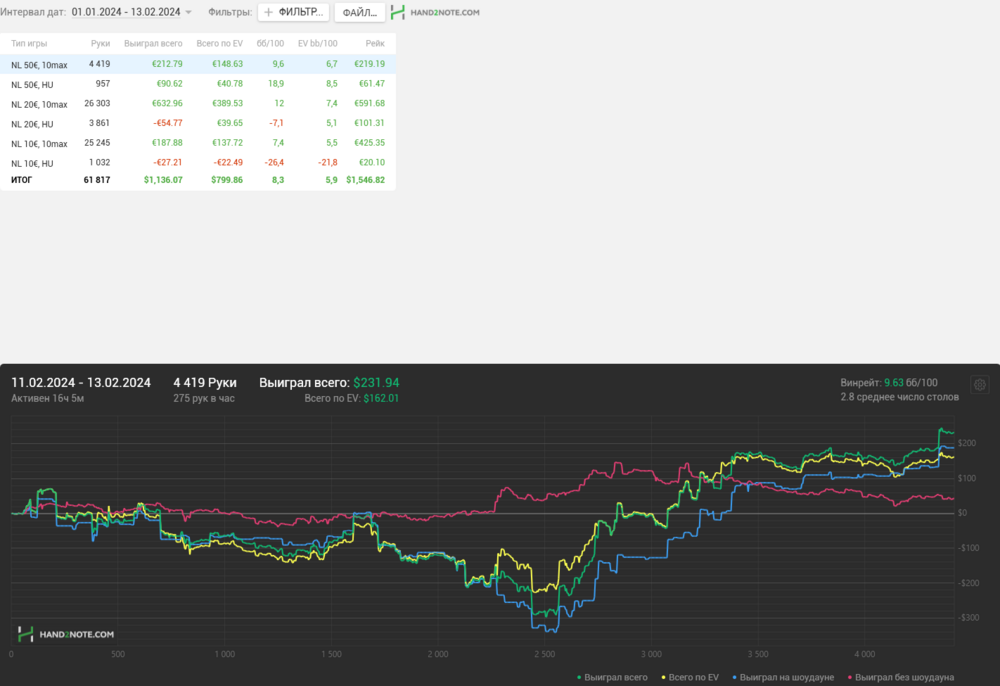
Task: Toggle the Выиграл всего legend series
Action: pos(612,677)
